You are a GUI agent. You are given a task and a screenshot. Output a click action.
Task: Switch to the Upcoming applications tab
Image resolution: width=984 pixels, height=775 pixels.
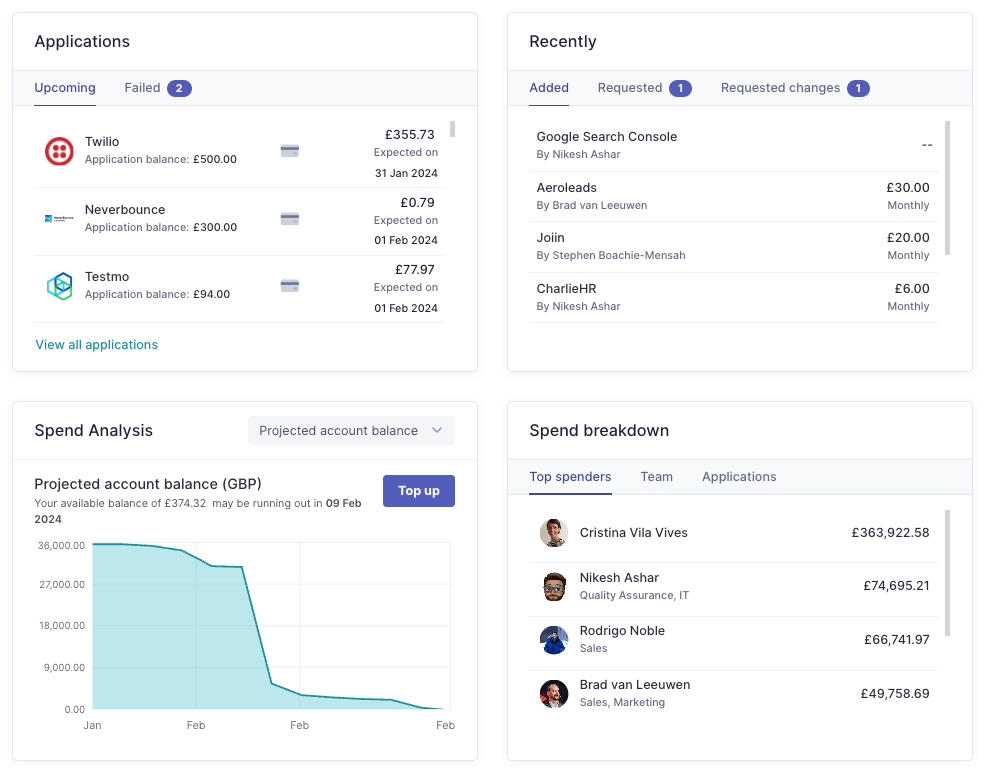[x=65, y=88]
